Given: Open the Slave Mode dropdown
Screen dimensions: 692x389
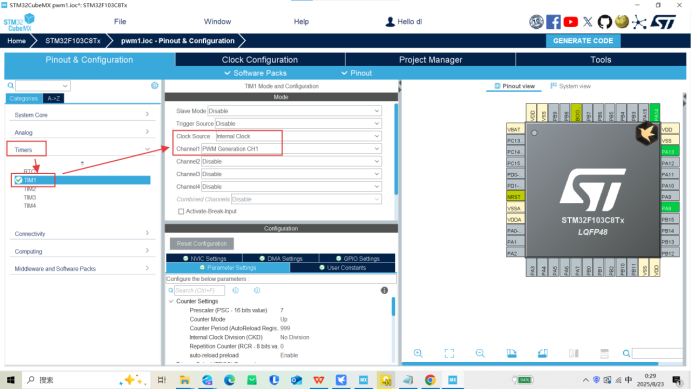Looking at the screenshot, I should [x=295, y=111].
